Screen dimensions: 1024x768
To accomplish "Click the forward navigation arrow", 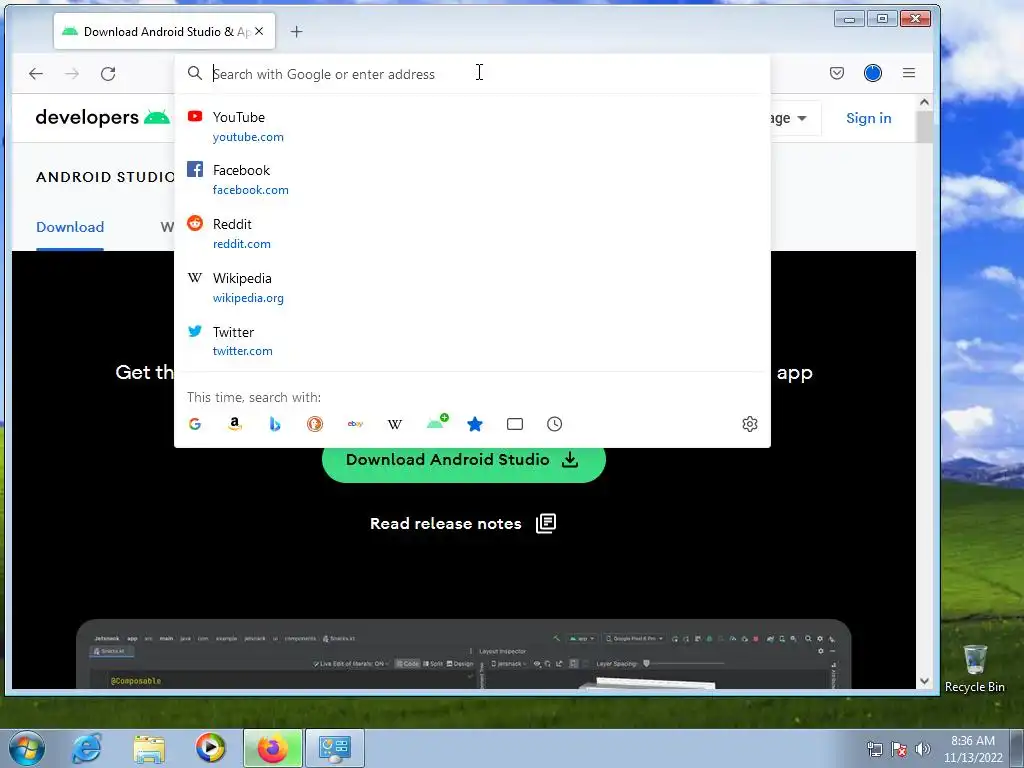I will pos(72,74).
